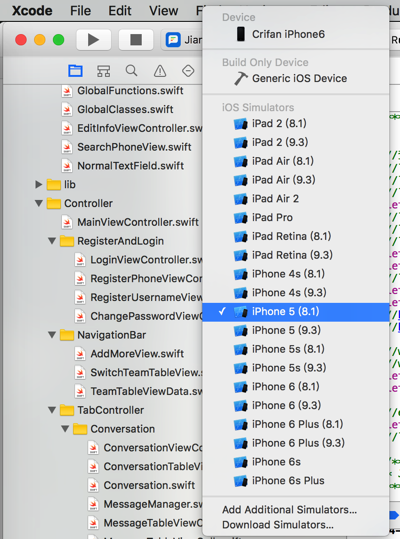The height and width of the screenshot is (539, 400).
Task: Open the File menu
Action: [80, 11]
